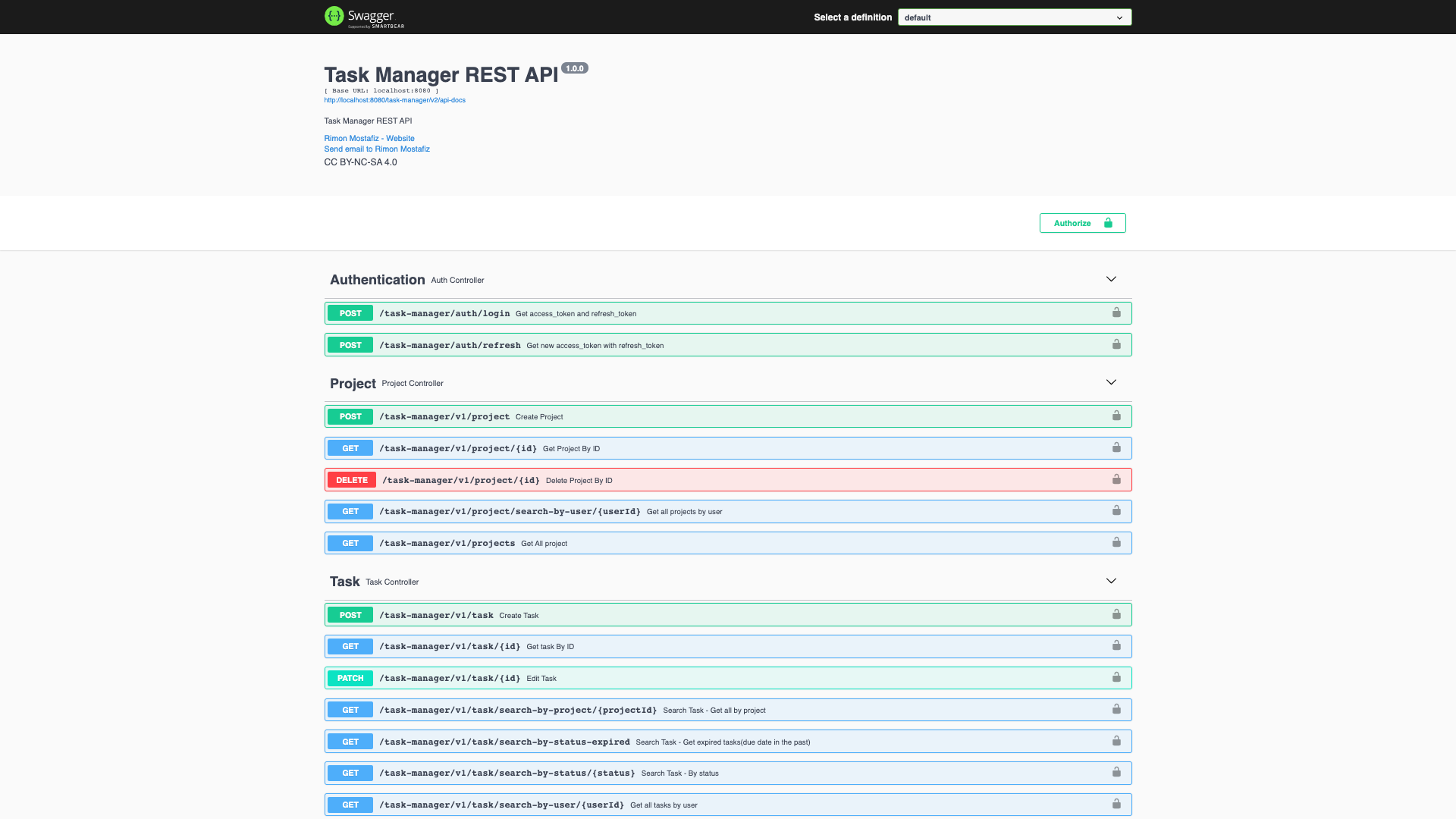Viewport: 1456px width, 819px height.
Task: Click lock icon on auth/refresh endpoint
Action: [1116, 344]
